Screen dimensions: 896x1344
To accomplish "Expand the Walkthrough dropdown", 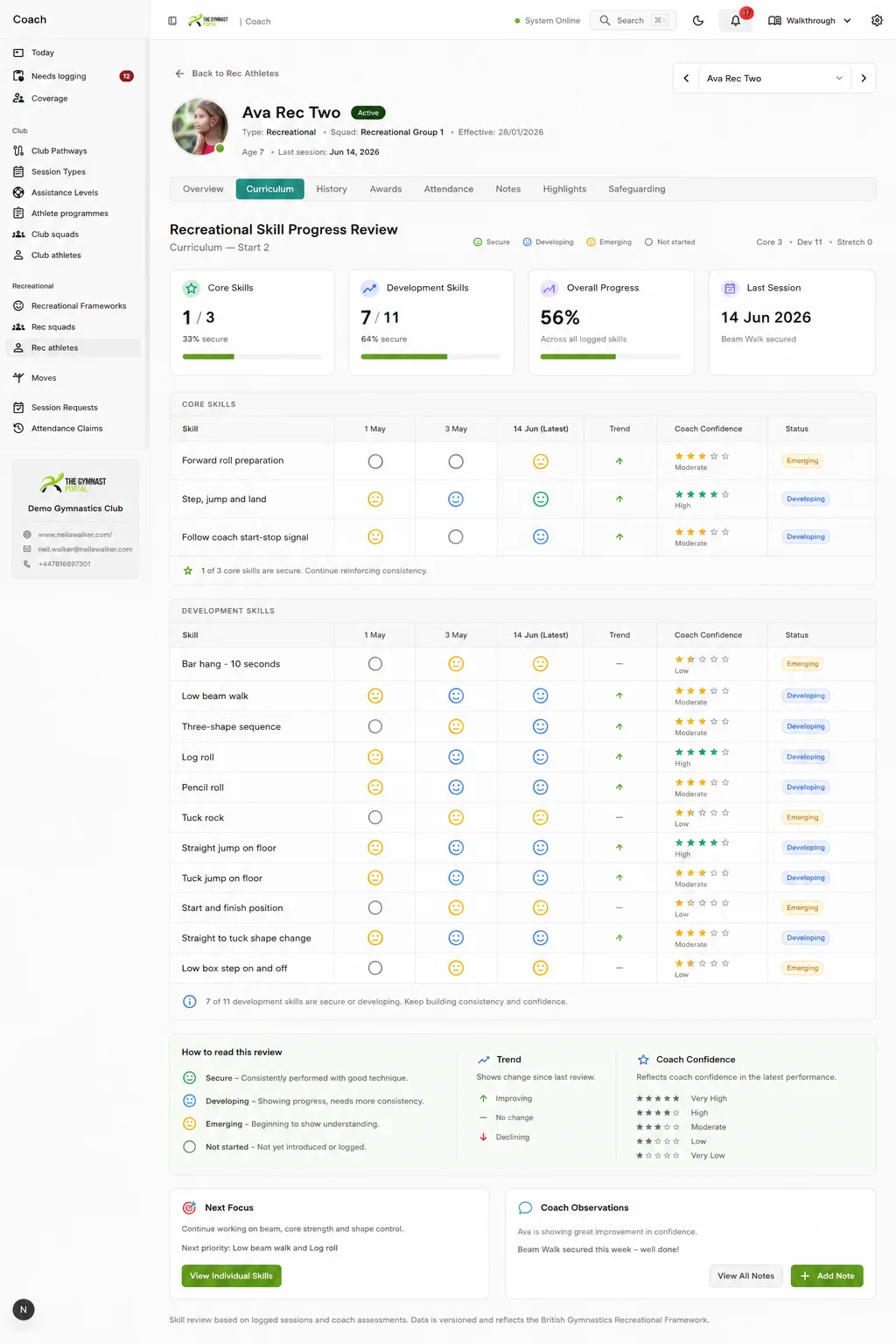I will 809,21.
